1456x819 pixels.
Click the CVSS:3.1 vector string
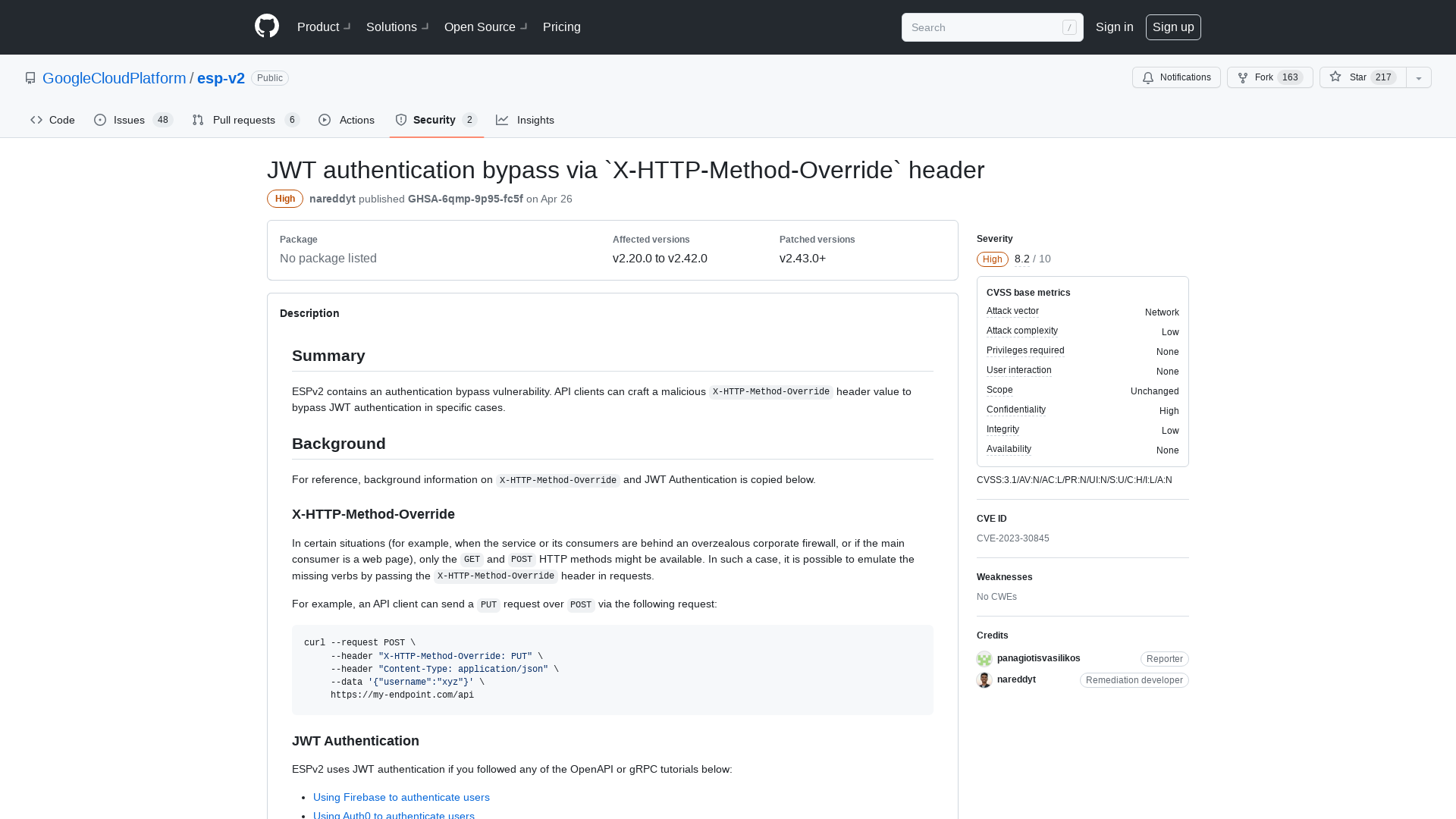(1075, 480)
